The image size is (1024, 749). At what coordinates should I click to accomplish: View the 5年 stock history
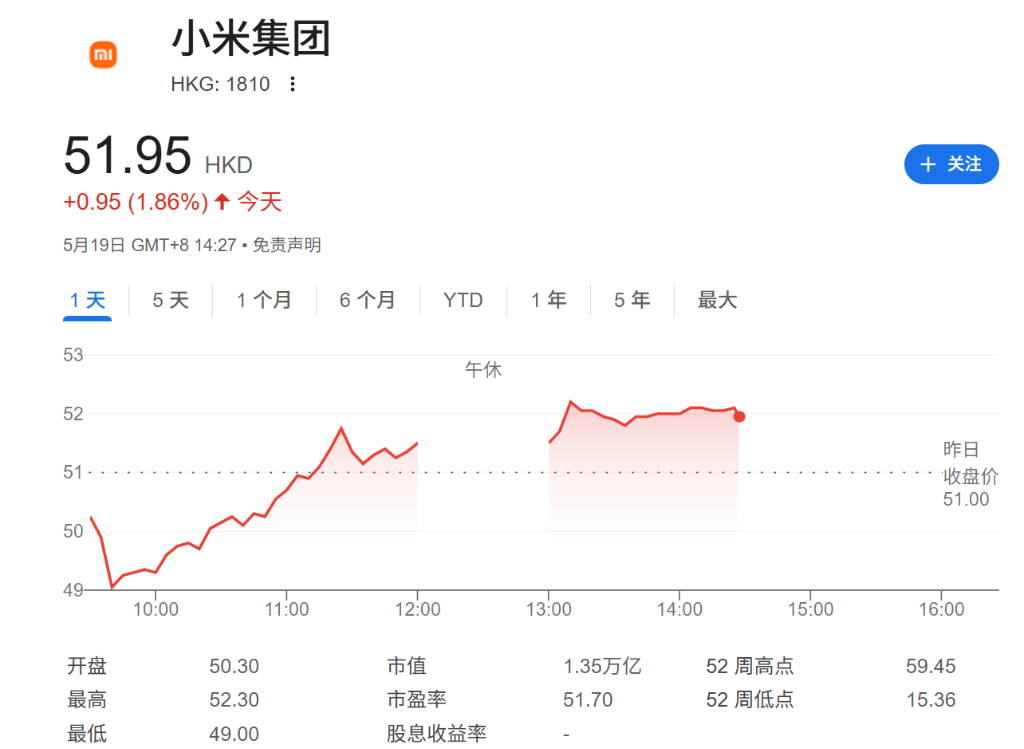pos(631,299)
